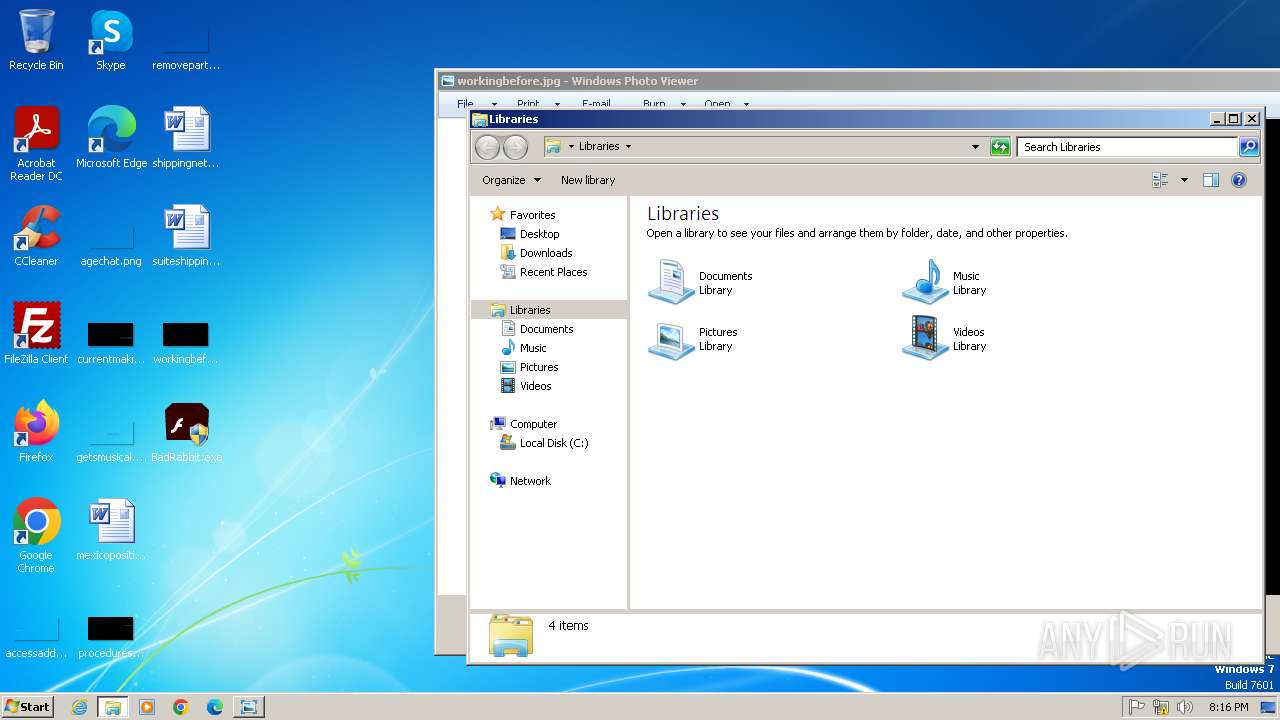Screen dimensions: 1280x720
Task: Open the Documents library icon
Action: click(x=671, y=282)
